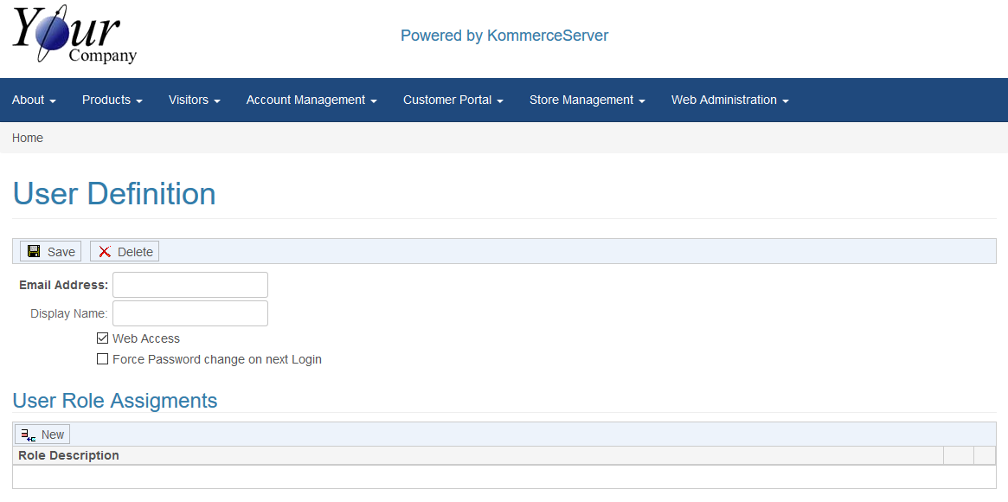This screenshot has width=1008, height=502.
Task: Click the Delete button label
Action: tap(135, 252)
